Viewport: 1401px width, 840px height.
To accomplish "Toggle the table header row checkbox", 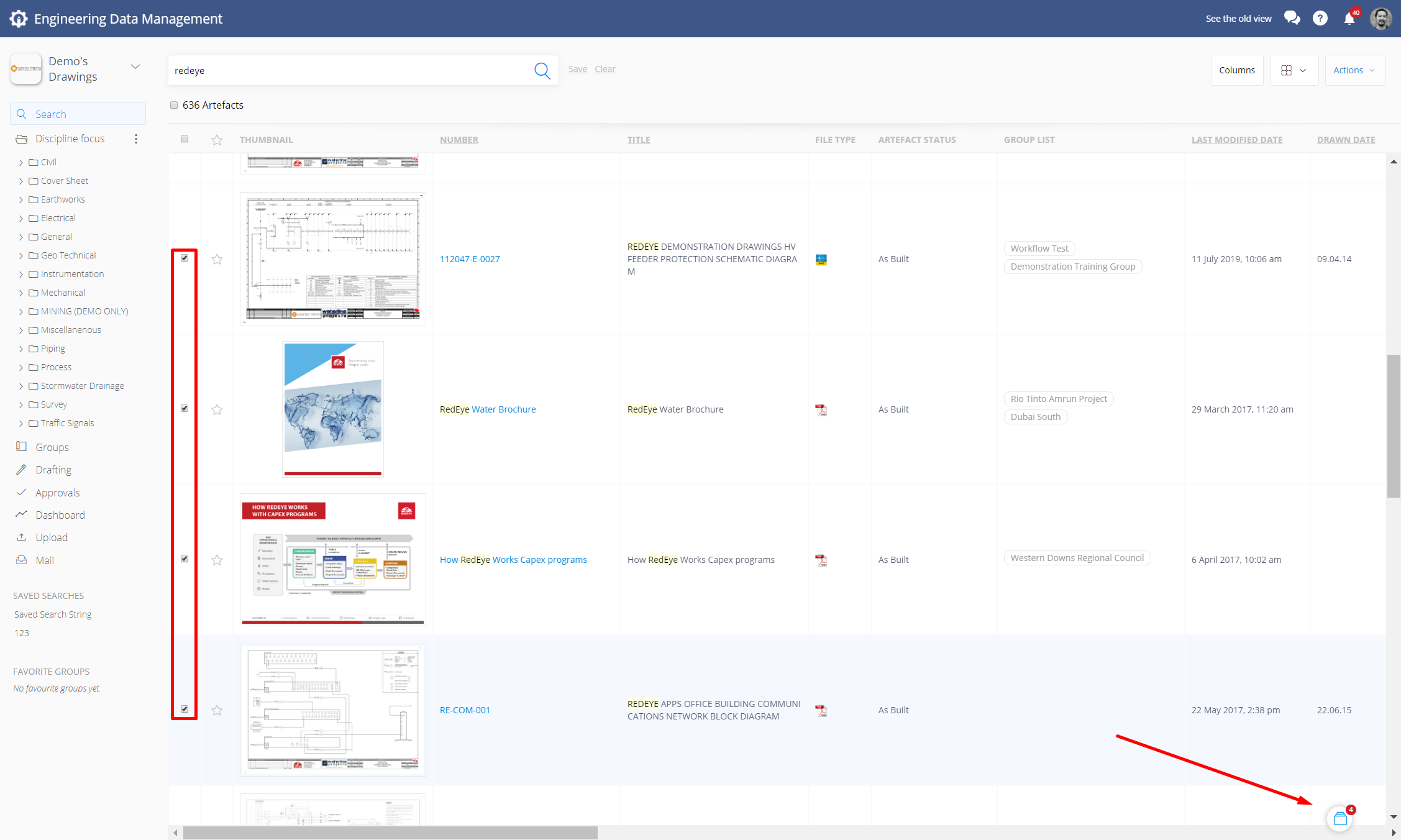I will 185,139.
